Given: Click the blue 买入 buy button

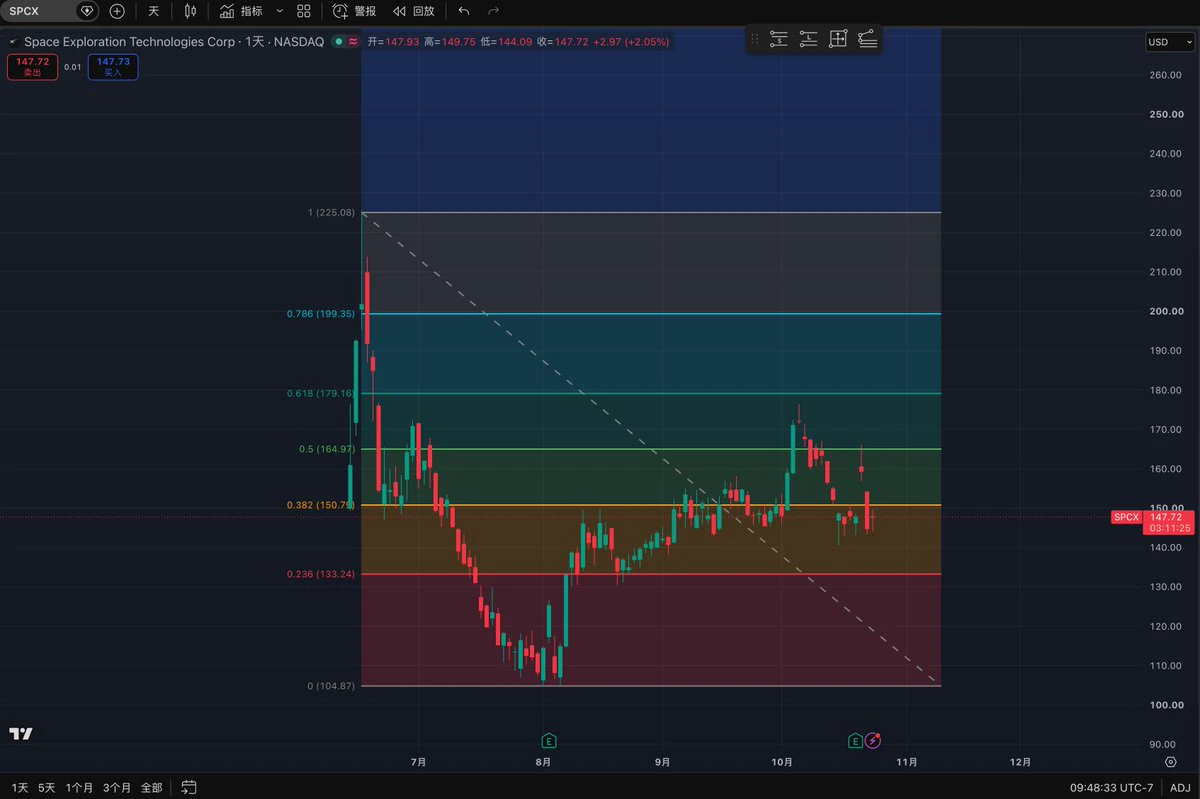Looking at the screenshot, I should tap(112, 67).
